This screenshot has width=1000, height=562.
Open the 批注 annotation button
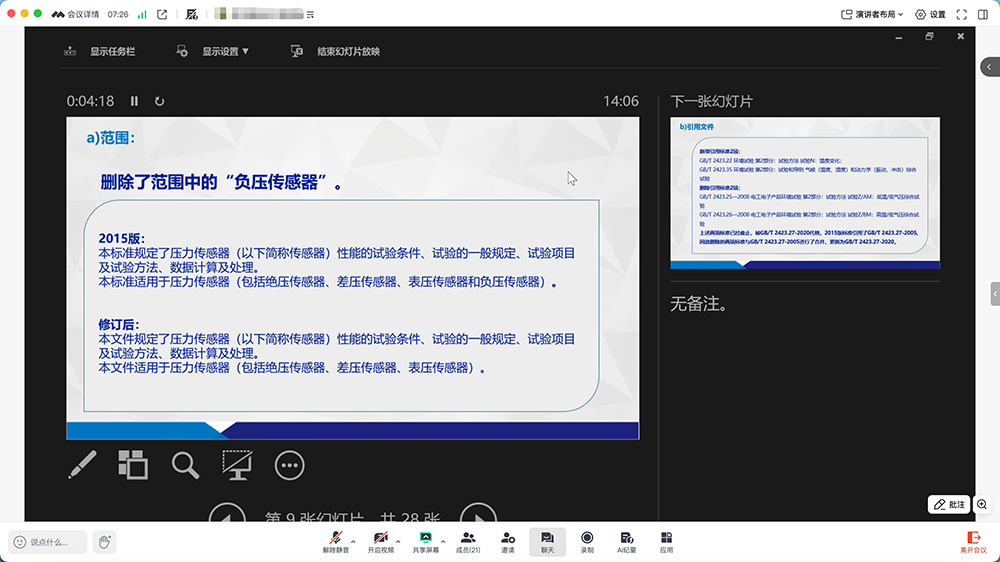949,504
